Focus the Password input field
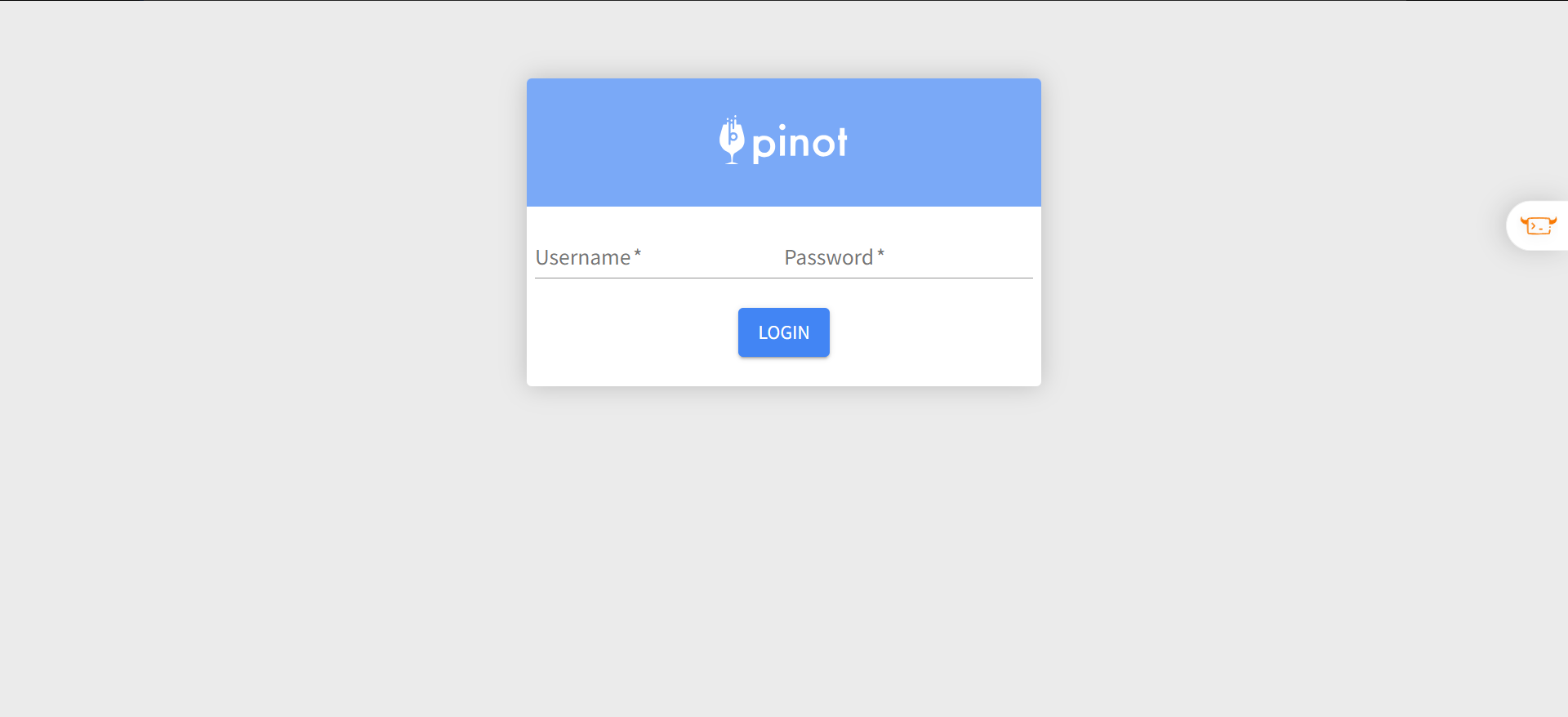This screenshot has height=717, width=1568. tap(908, 258)
